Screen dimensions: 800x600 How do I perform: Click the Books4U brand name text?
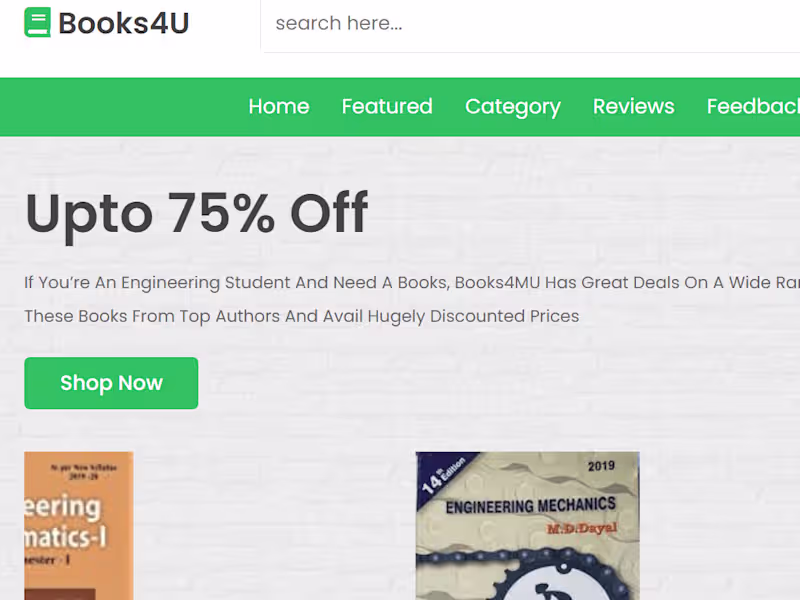pos(123,23)
